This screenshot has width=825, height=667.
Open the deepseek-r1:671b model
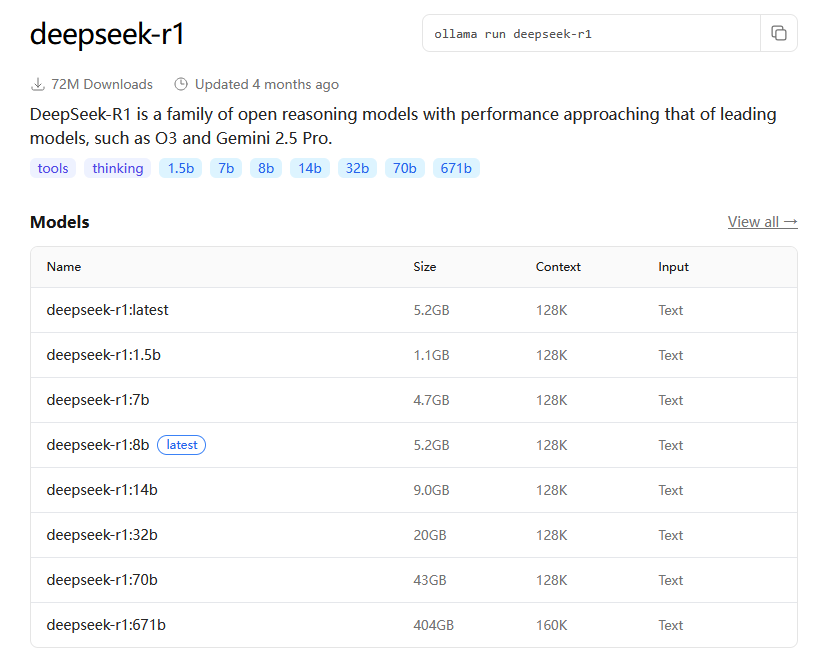(106, 625)
